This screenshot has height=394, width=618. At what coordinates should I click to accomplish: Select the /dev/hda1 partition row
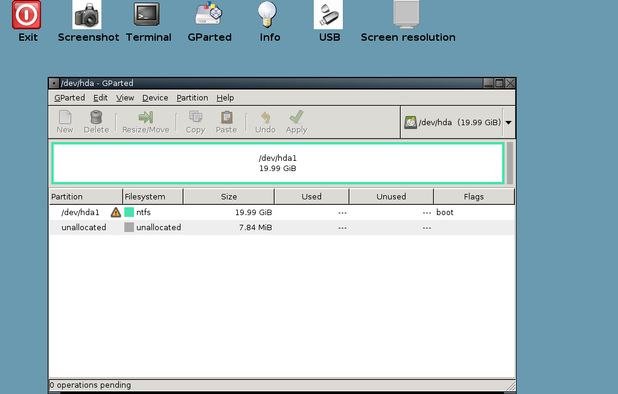point(282,212)
